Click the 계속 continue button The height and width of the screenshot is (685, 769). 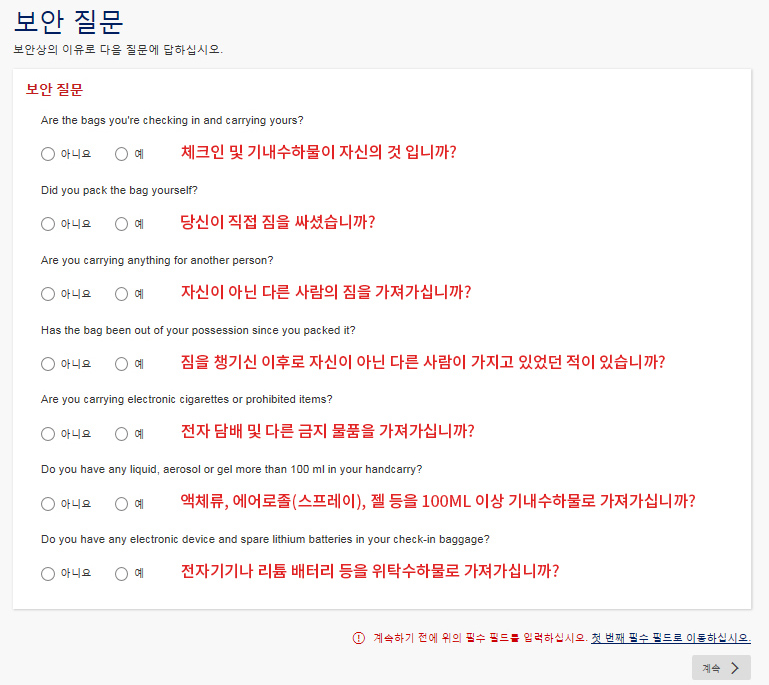(x=721, y=668)
